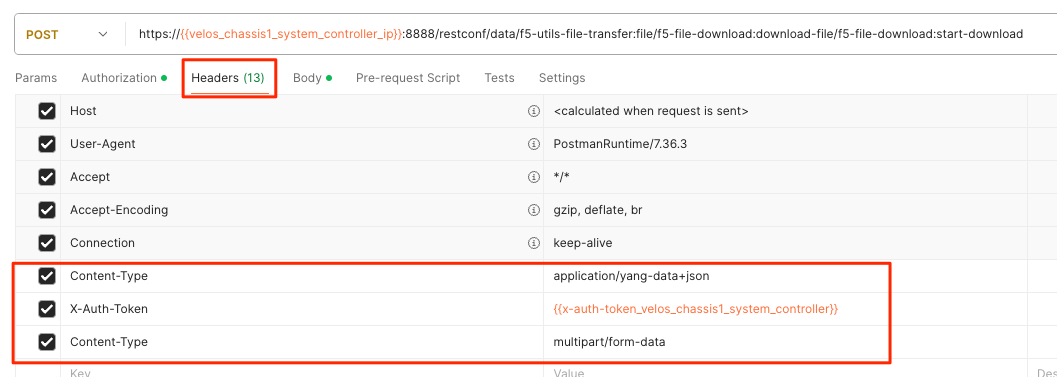Edit the application/yang-data+json value
This screenshot has width=1057, height=377.
(785, 276)
